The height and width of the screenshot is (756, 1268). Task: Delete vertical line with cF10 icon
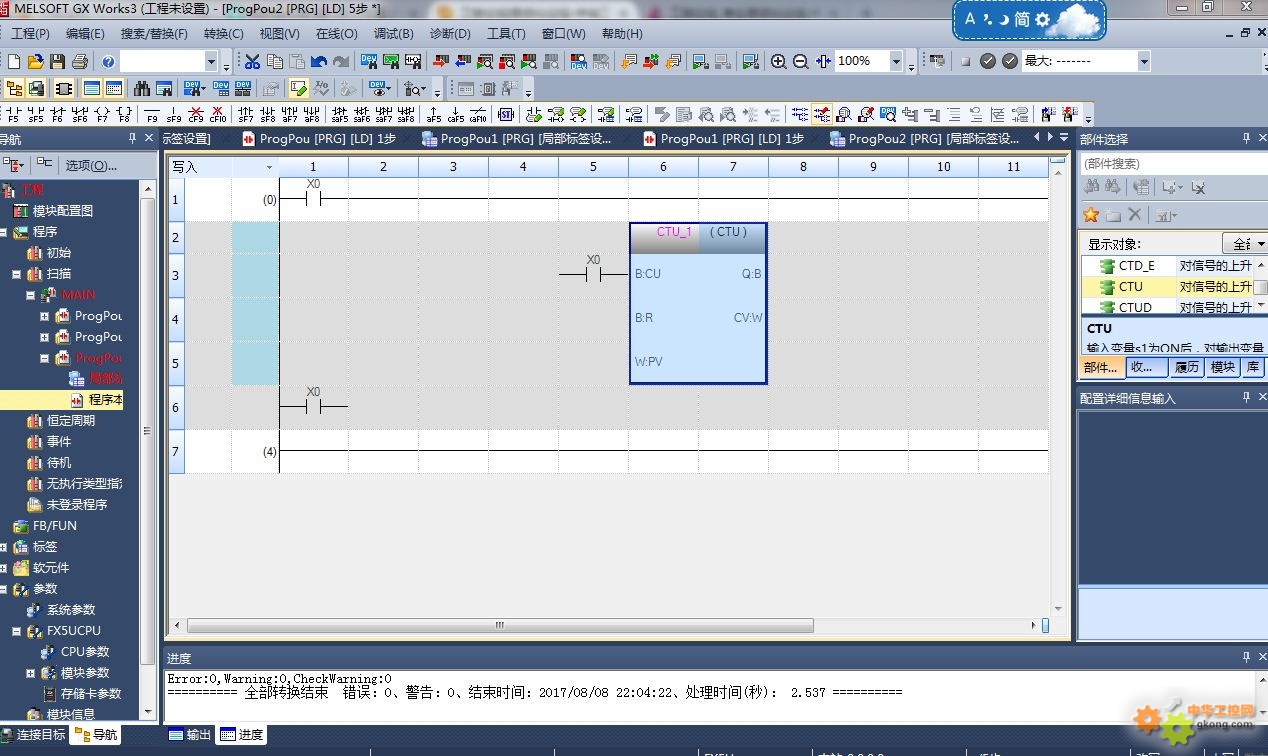(218, 114)
